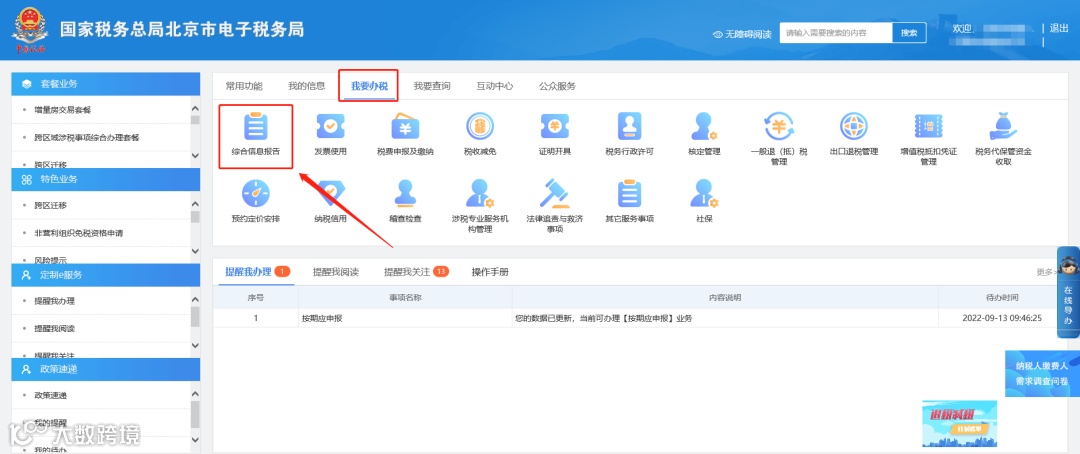Viewport: 1080px width, 454px height.
Task: Click the 特色业务 panel header icon
Action: click(27, 179)
